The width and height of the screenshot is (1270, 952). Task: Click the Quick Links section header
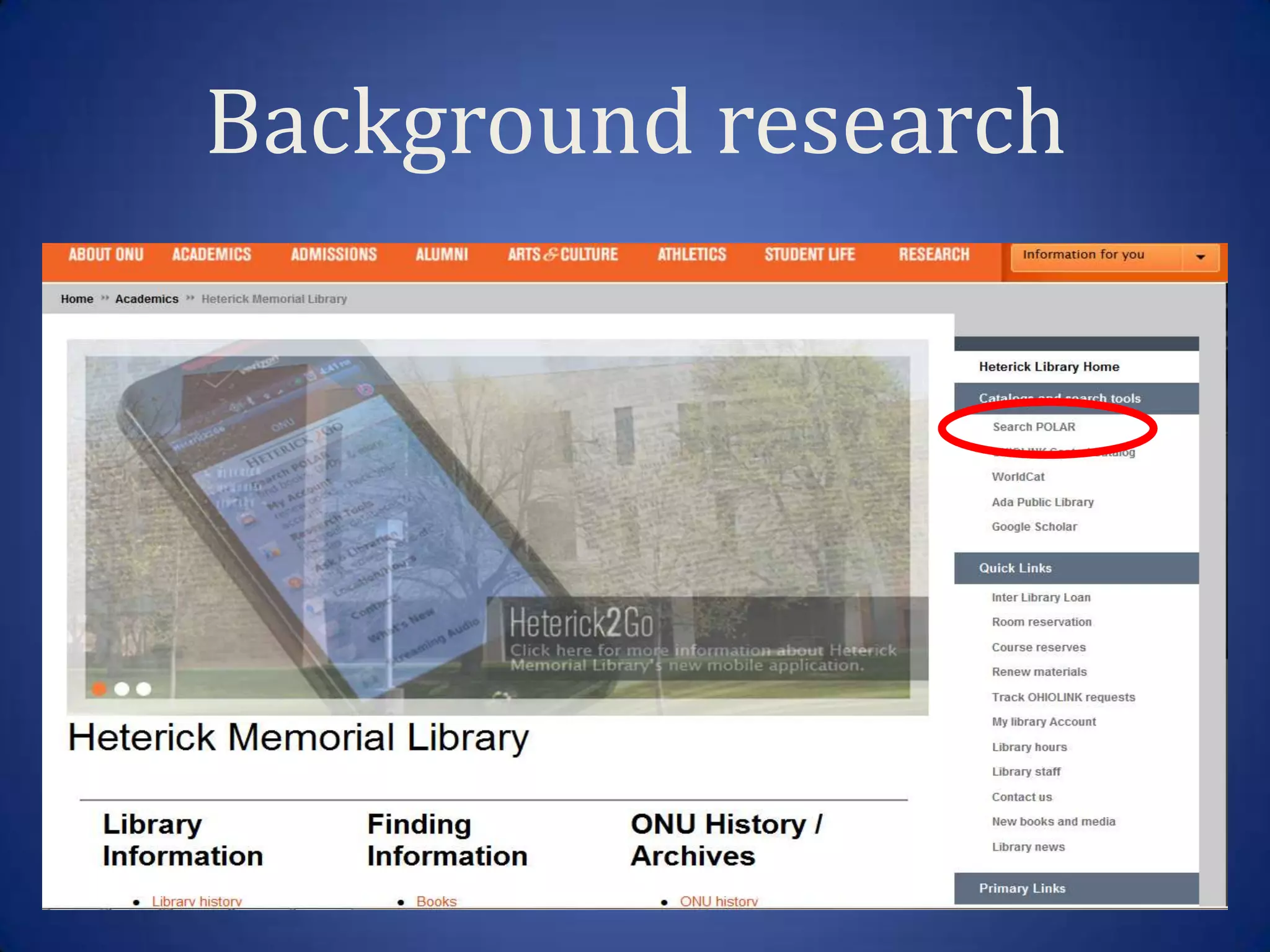click(1077, 568)
